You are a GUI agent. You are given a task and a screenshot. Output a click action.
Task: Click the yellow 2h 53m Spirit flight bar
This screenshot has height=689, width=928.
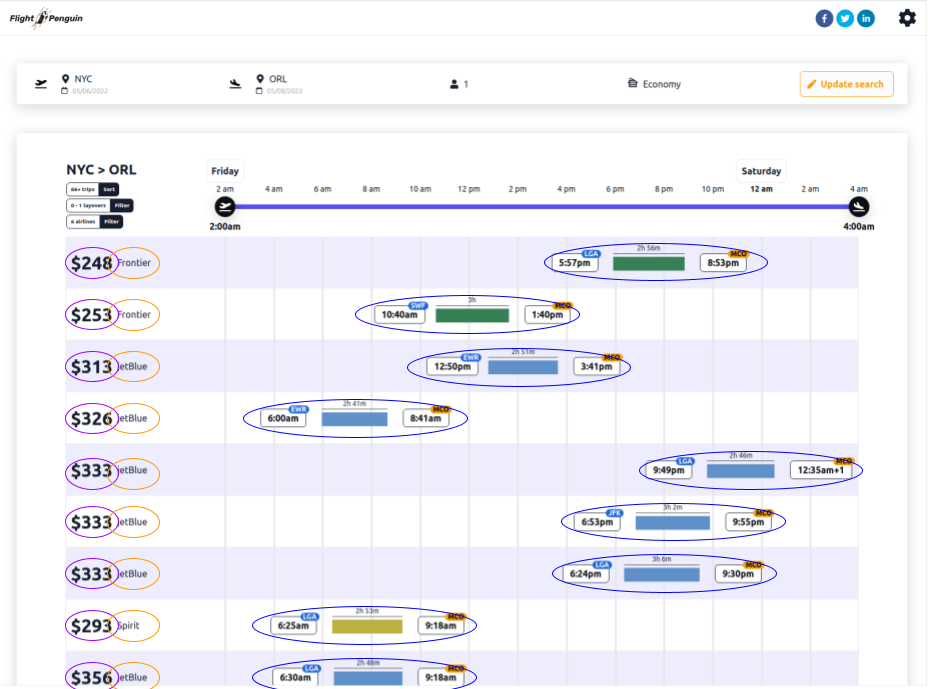click(367, 626)
